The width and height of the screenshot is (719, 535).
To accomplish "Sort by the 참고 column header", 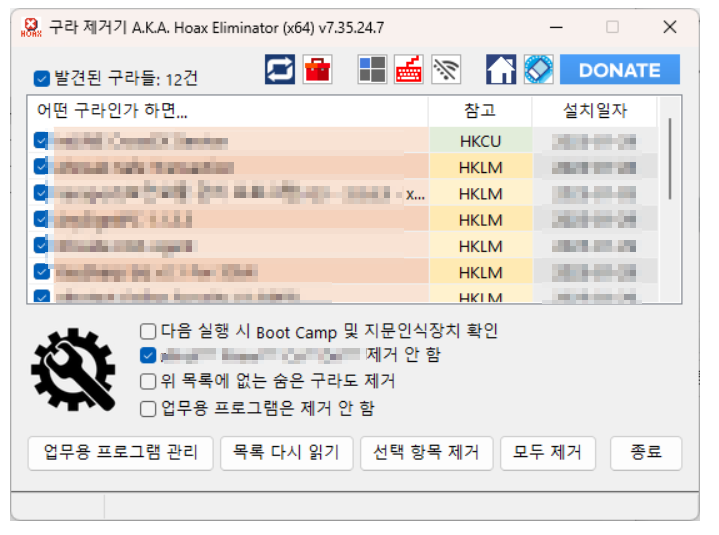I will 480,111.
